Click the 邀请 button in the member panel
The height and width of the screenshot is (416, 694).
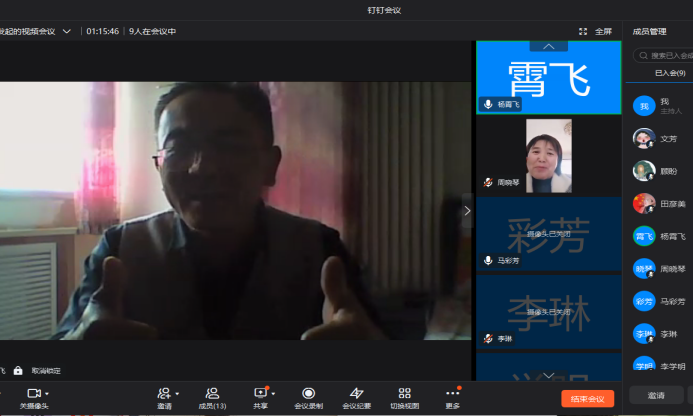656,395
